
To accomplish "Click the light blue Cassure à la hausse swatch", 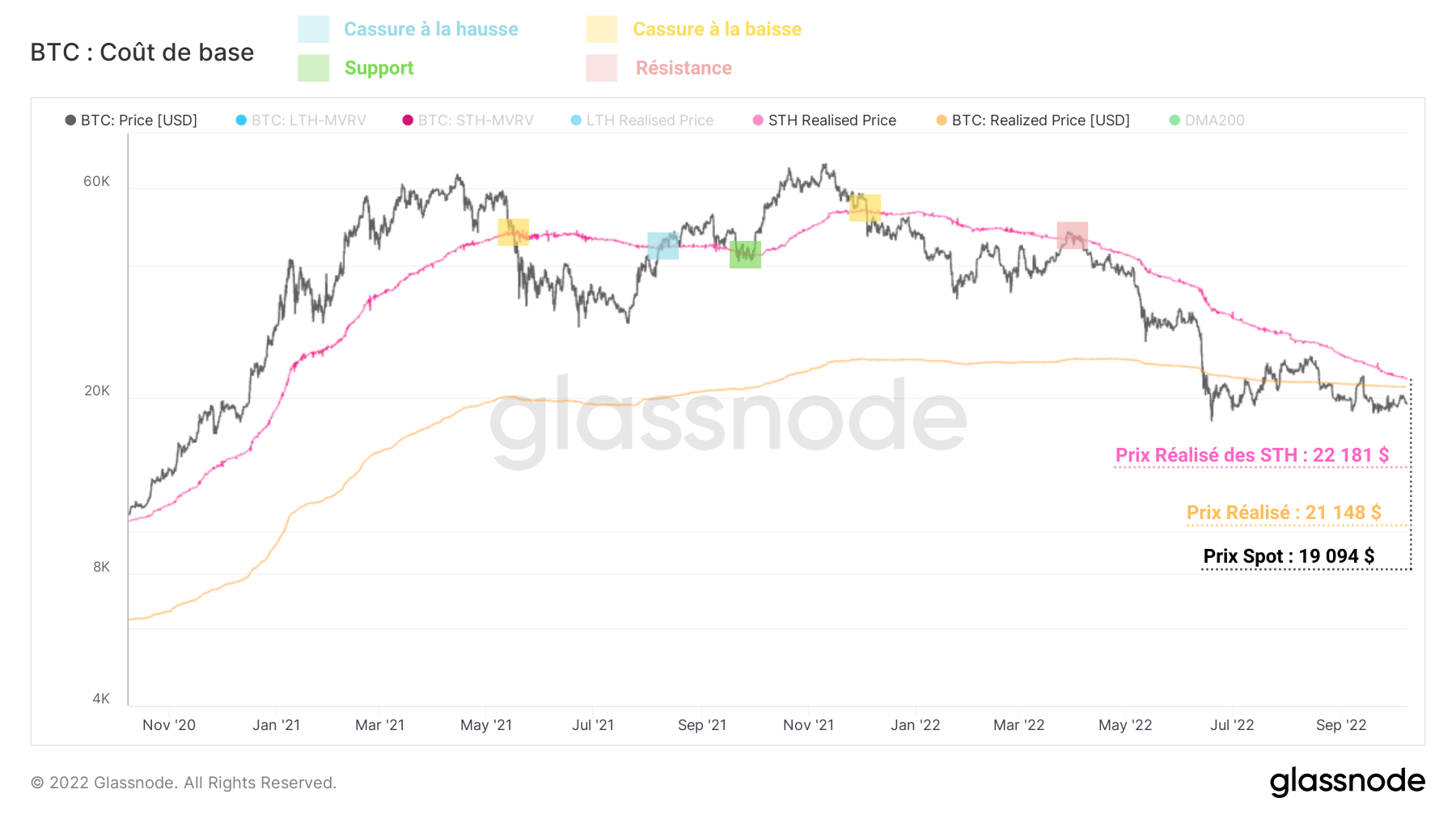I will point(313,29).
